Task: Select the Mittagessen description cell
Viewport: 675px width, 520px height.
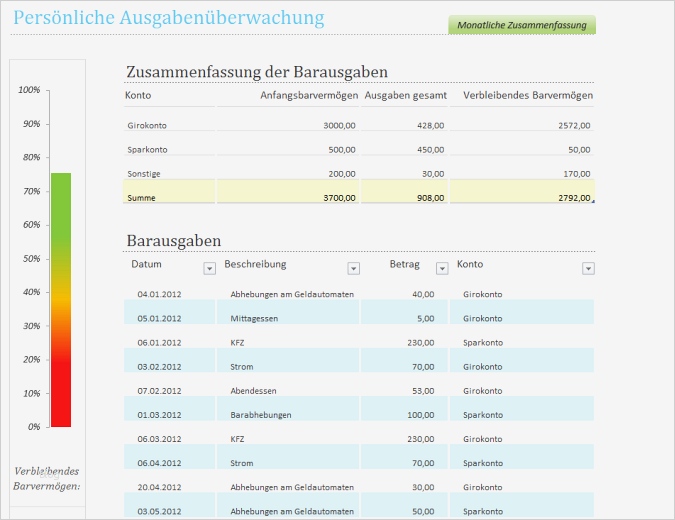Action: pos(252,319)
